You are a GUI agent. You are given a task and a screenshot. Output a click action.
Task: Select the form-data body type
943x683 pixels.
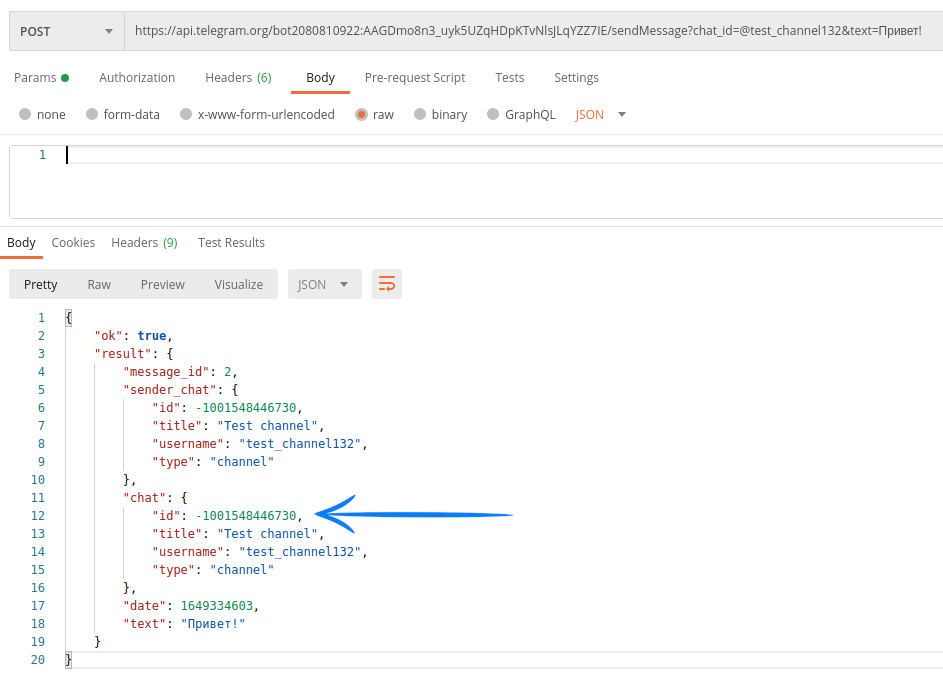[123, 114]
